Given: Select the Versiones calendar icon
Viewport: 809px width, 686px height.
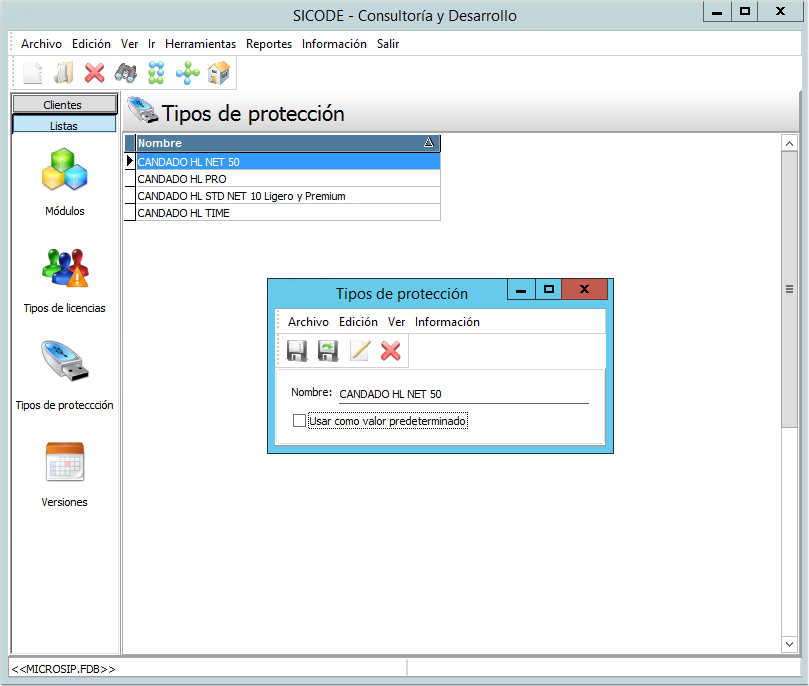Looking at the screenshot, I should tap(65, 462).
